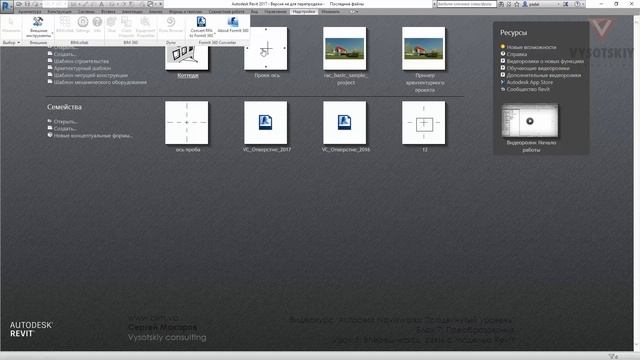Open the Пример архитектурного проекта thumbnail
The height and width of the screenshot is (360, 640).
pos(424,49)
